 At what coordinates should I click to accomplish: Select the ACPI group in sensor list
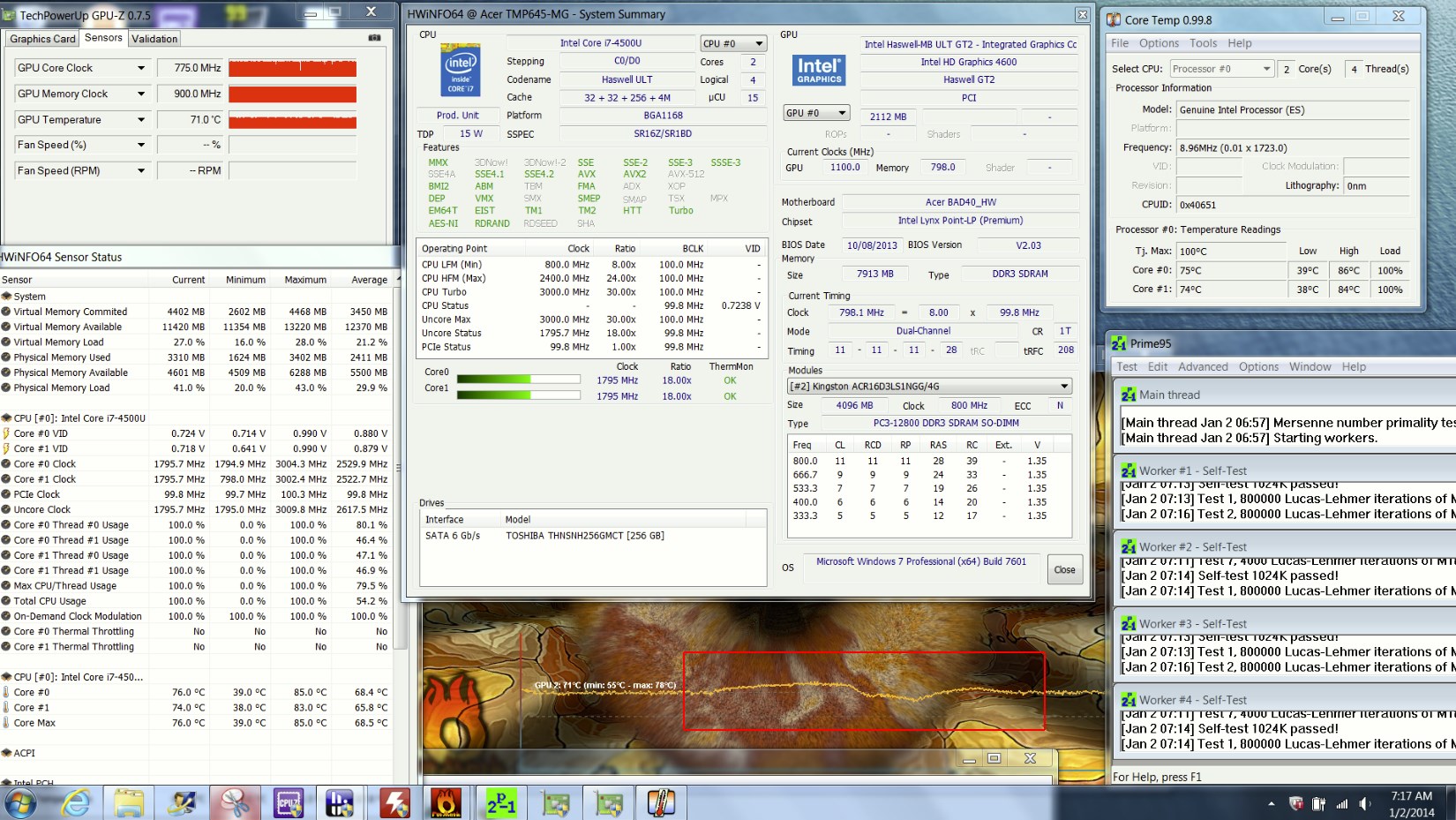pyautogui.click(x=24, y=753)
